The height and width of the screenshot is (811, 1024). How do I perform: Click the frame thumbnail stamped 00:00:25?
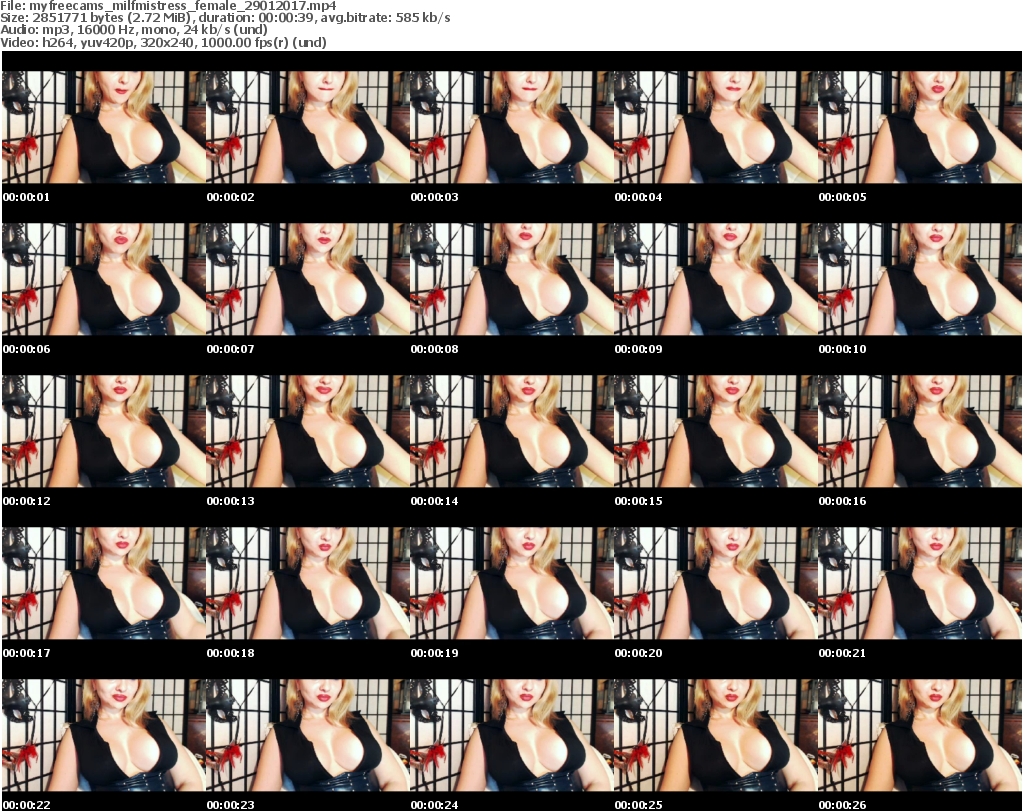716,735
